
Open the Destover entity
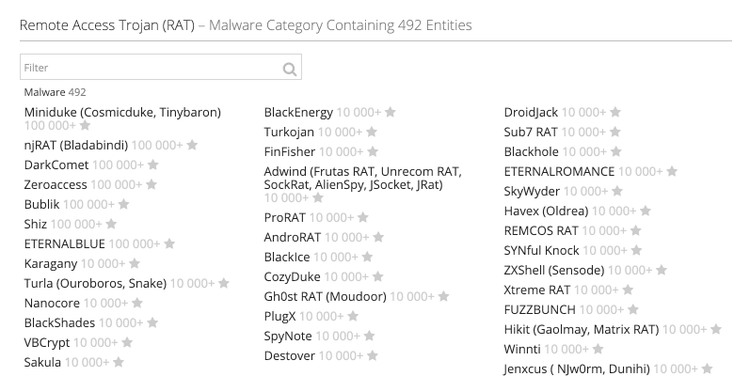[x=289, y=356]
